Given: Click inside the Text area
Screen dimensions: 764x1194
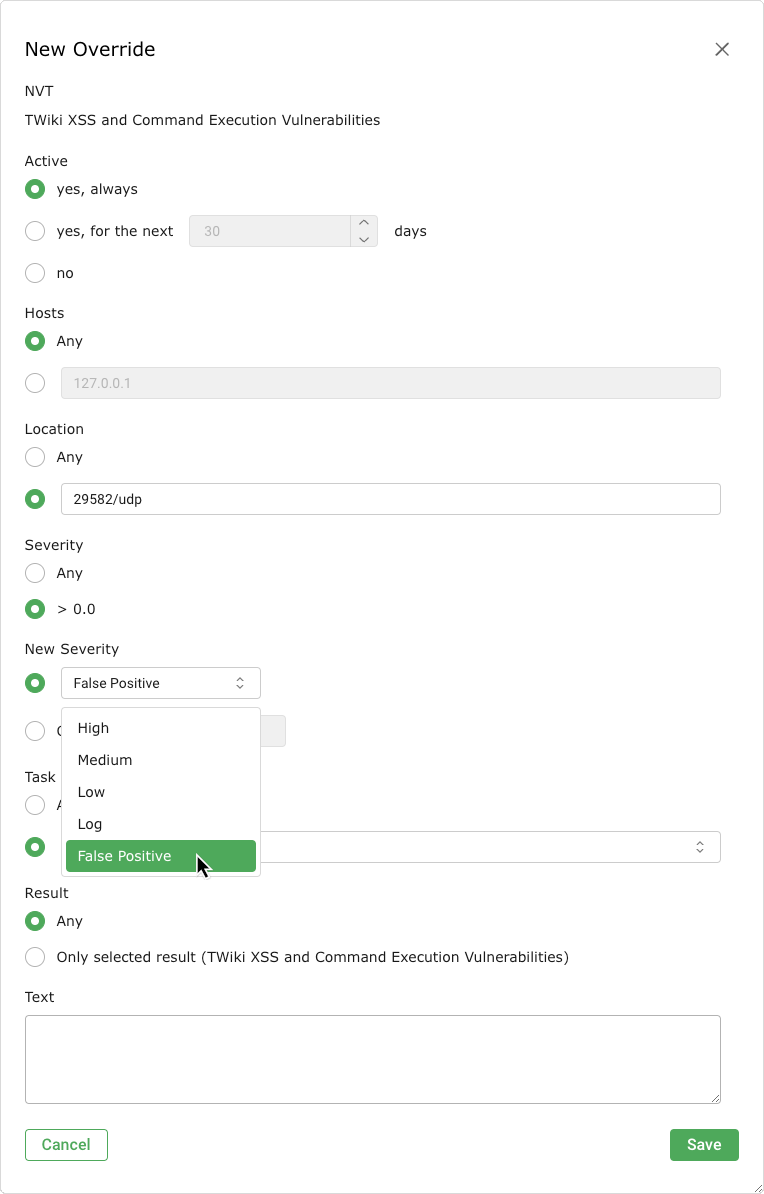Looking at the screenshot, I should point(372,1059).
